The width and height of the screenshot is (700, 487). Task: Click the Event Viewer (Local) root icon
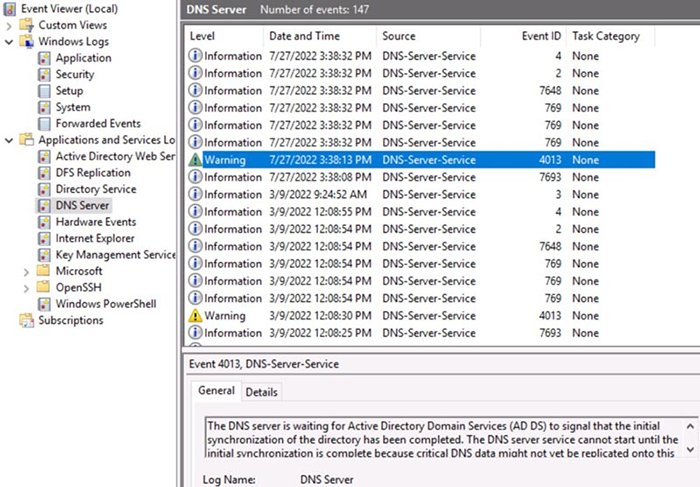point(10,9)
